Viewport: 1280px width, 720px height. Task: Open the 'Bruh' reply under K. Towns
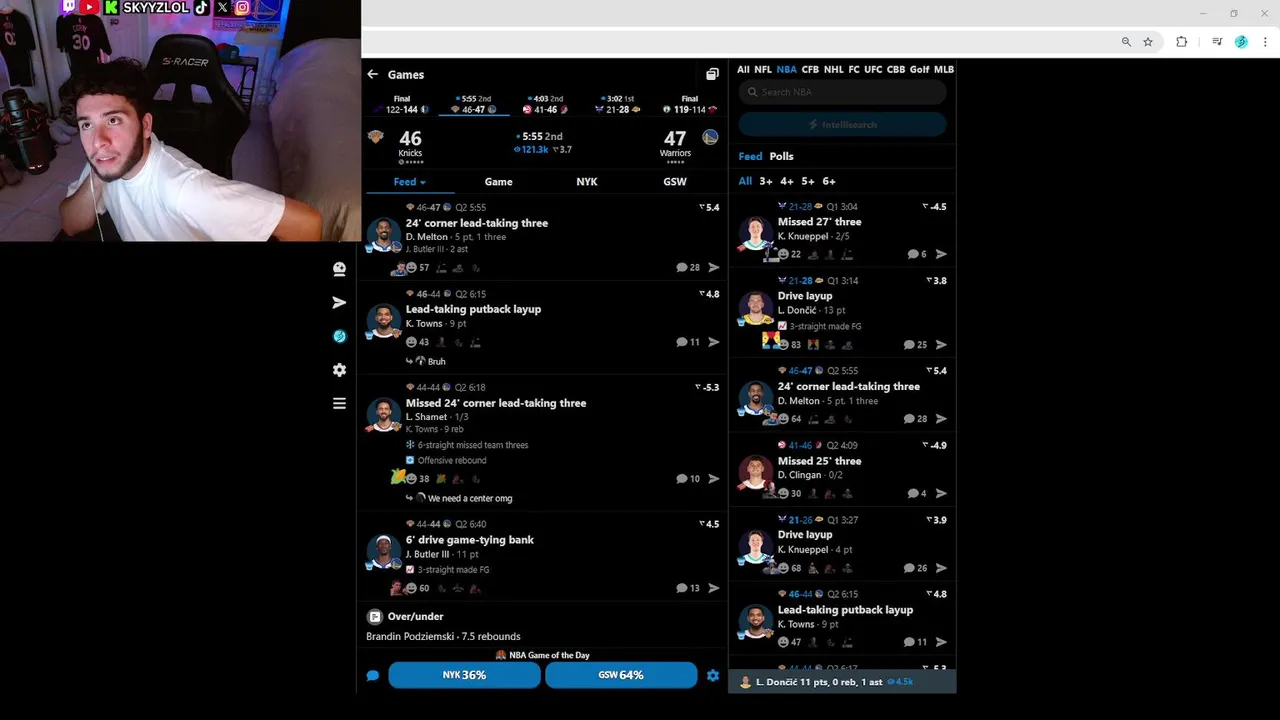pos(436,361)
